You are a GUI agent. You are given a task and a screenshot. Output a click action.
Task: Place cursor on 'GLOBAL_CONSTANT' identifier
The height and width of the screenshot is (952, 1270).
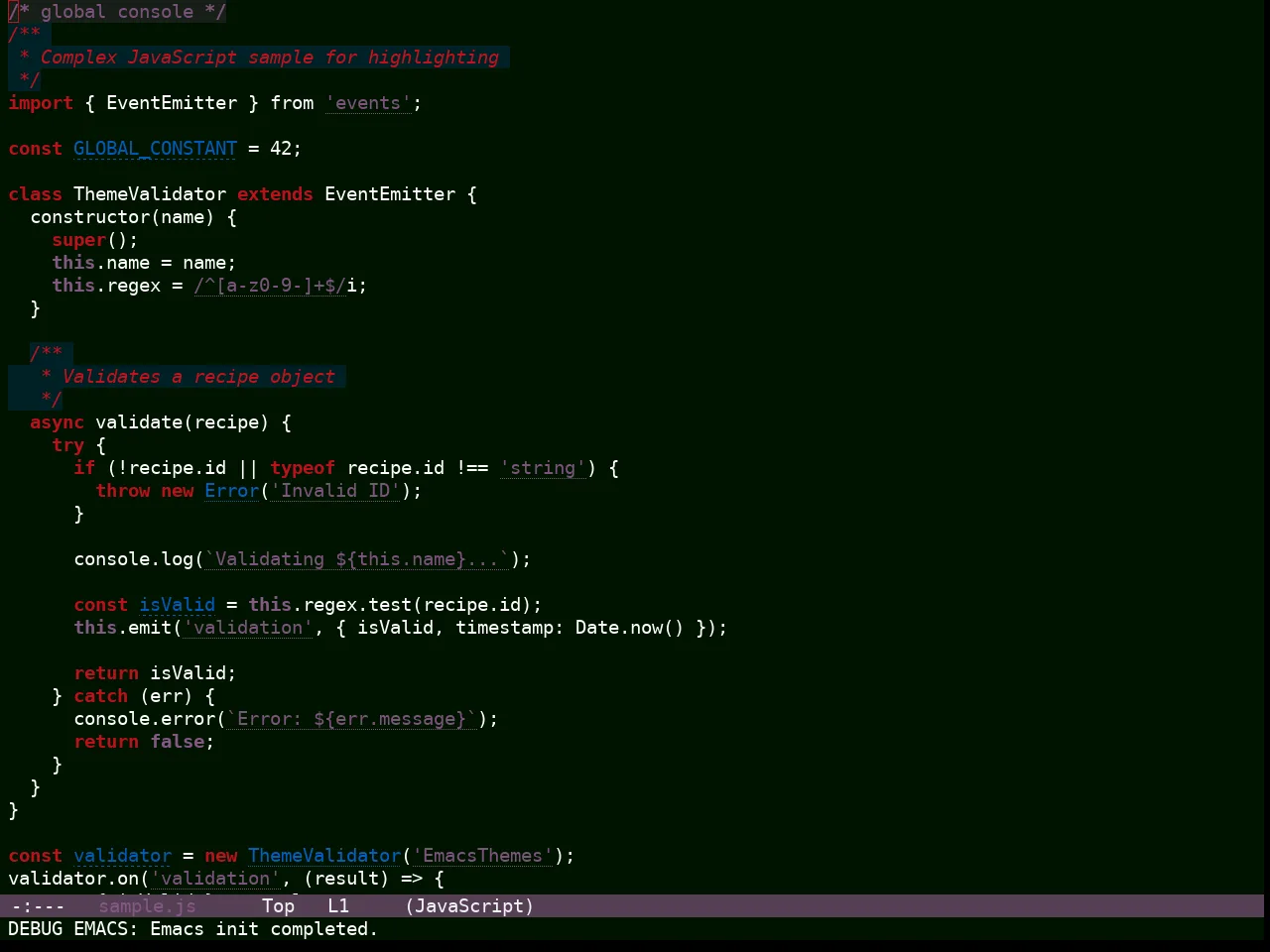click(155, 149)
